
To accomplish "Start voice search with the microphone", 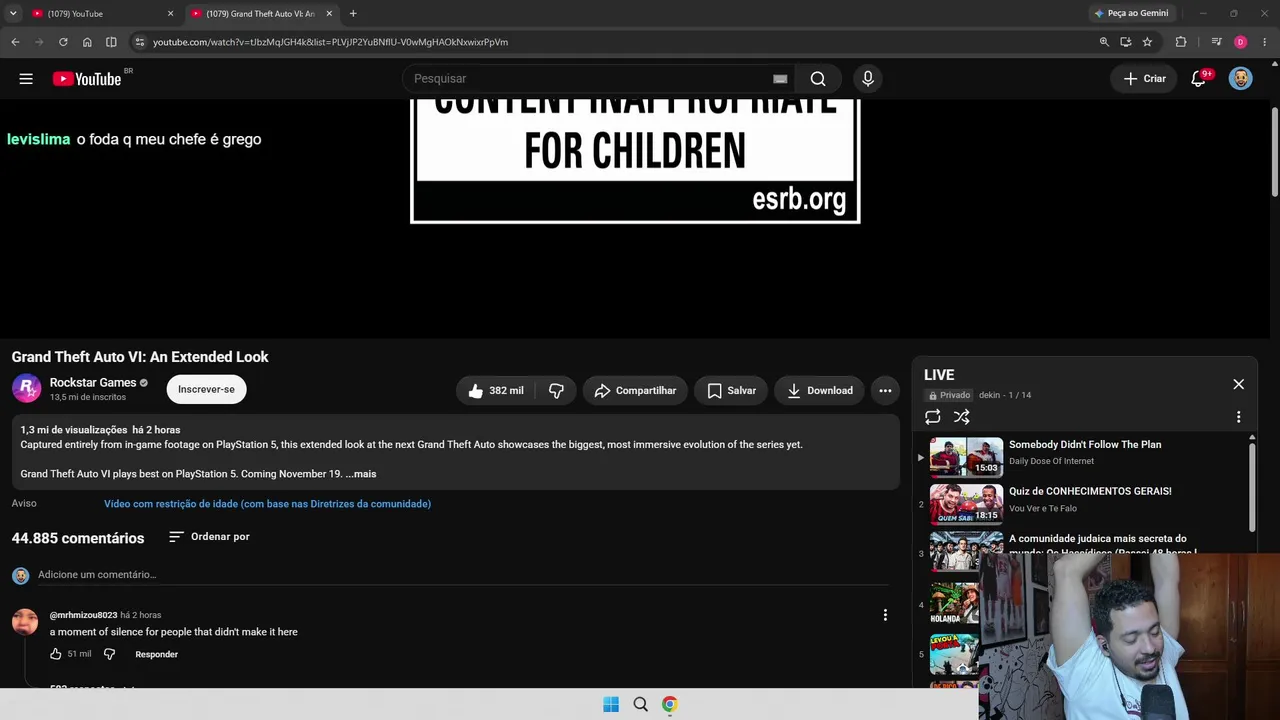I will pyautogui.click(x=868, y=79).
